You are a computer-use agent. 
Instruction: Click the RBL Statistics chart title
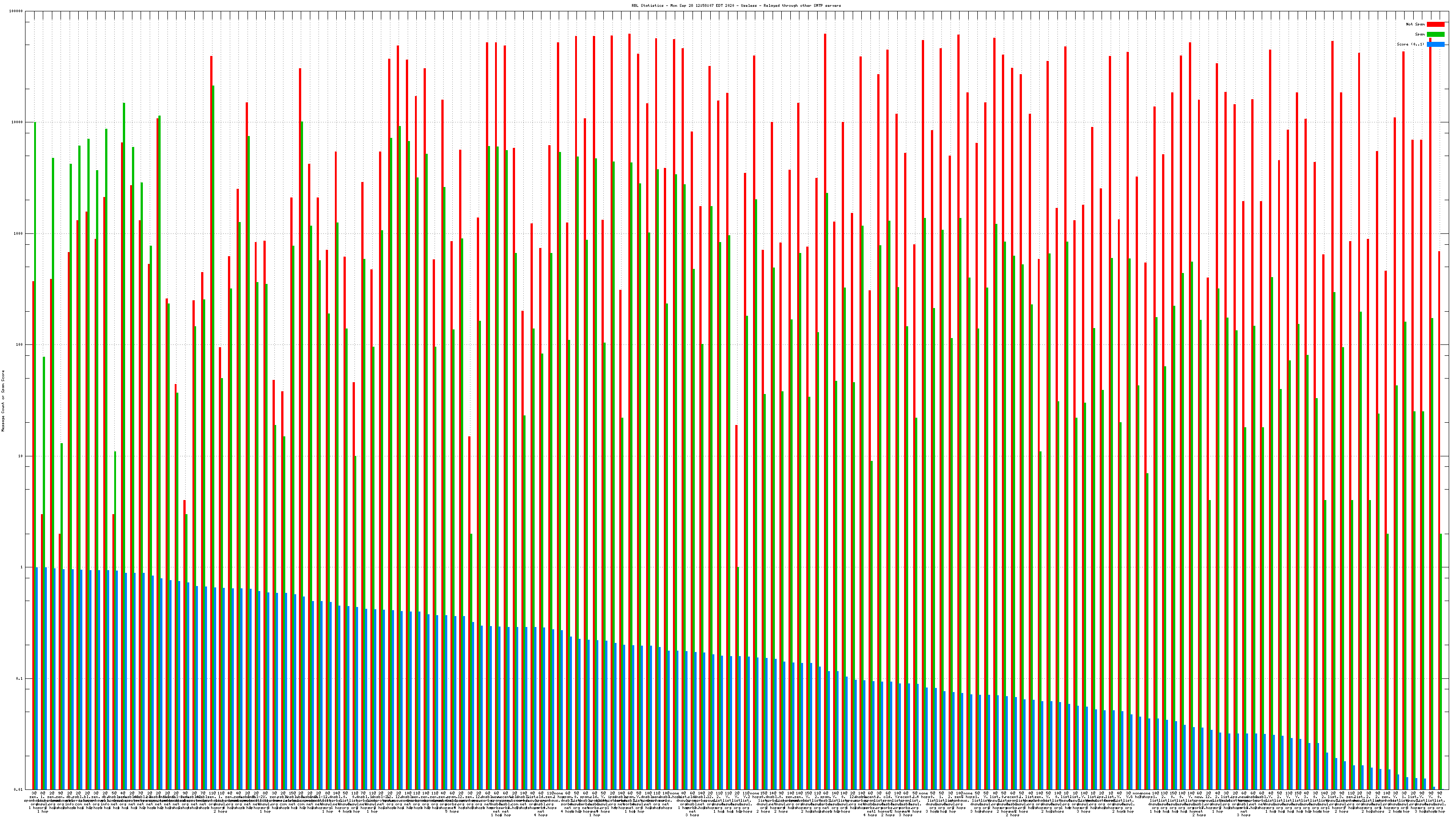point(736,5)
